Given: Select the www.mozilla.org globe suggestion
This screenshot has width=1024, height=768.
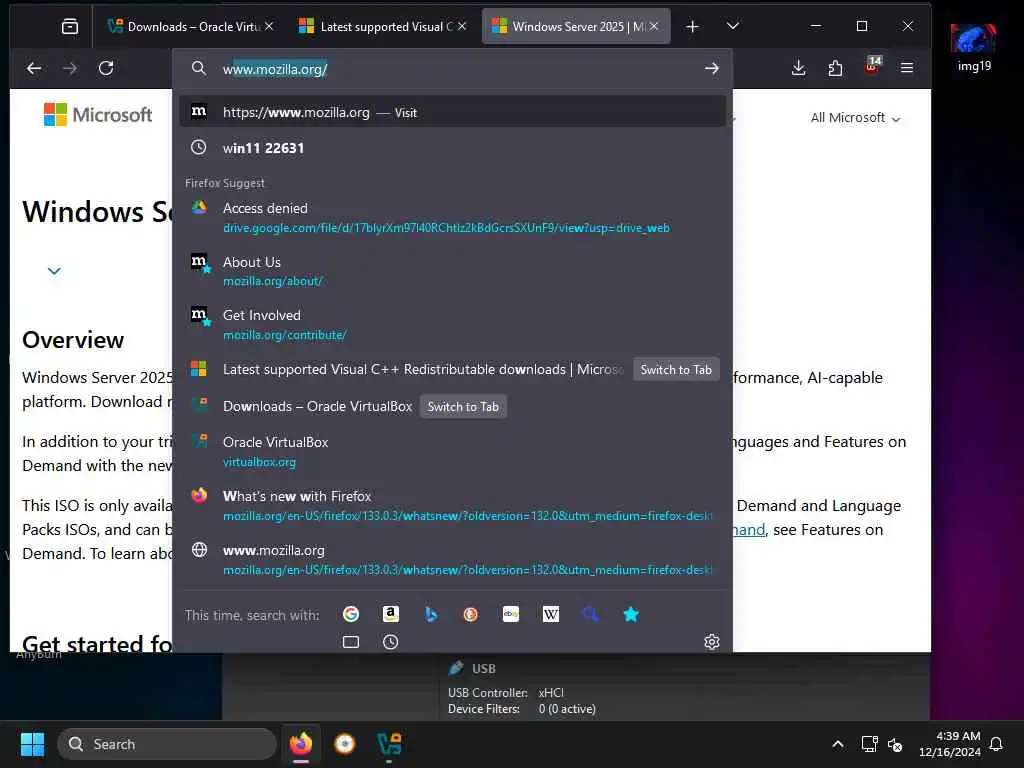Looking at the screenshot, I should 453,560.
